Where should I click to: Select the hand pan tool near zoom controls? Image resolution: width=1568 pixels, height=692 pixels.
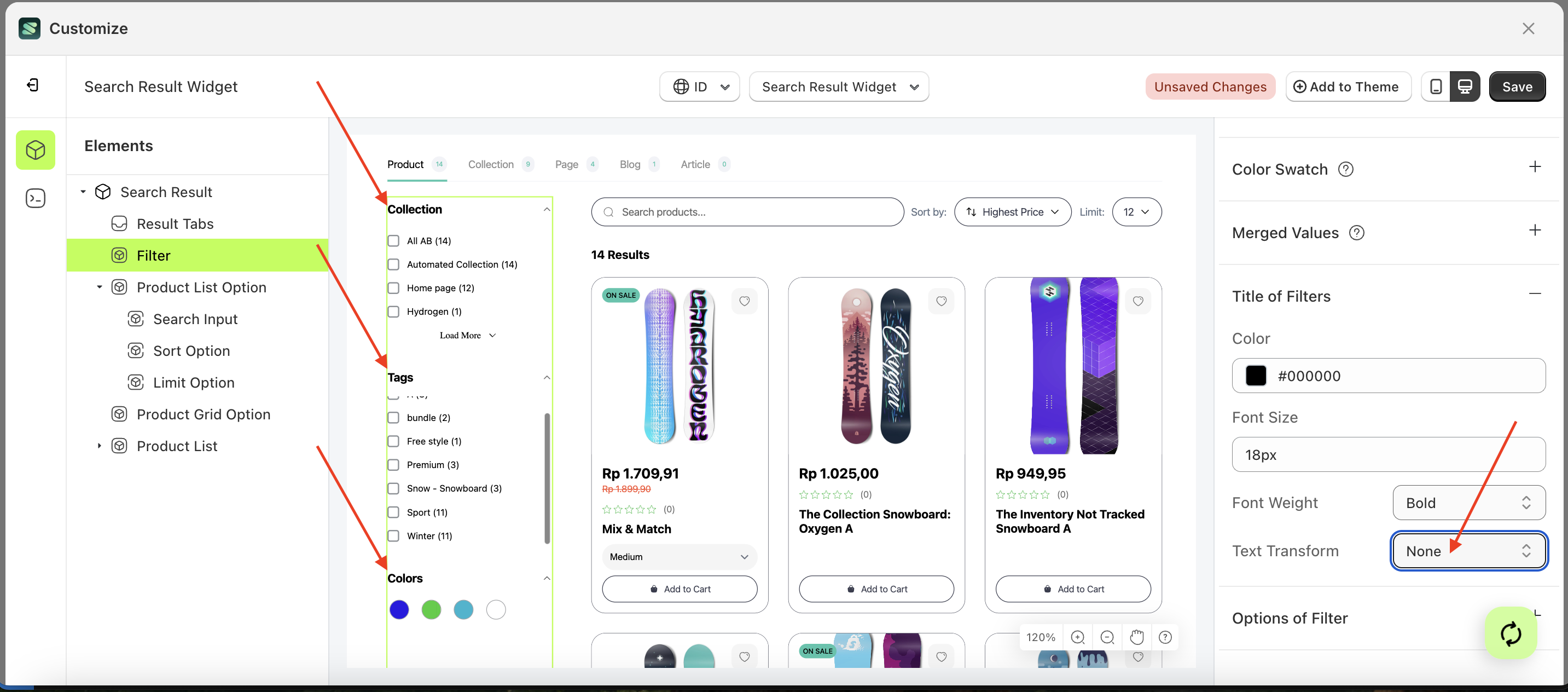tap(1136, 637)
